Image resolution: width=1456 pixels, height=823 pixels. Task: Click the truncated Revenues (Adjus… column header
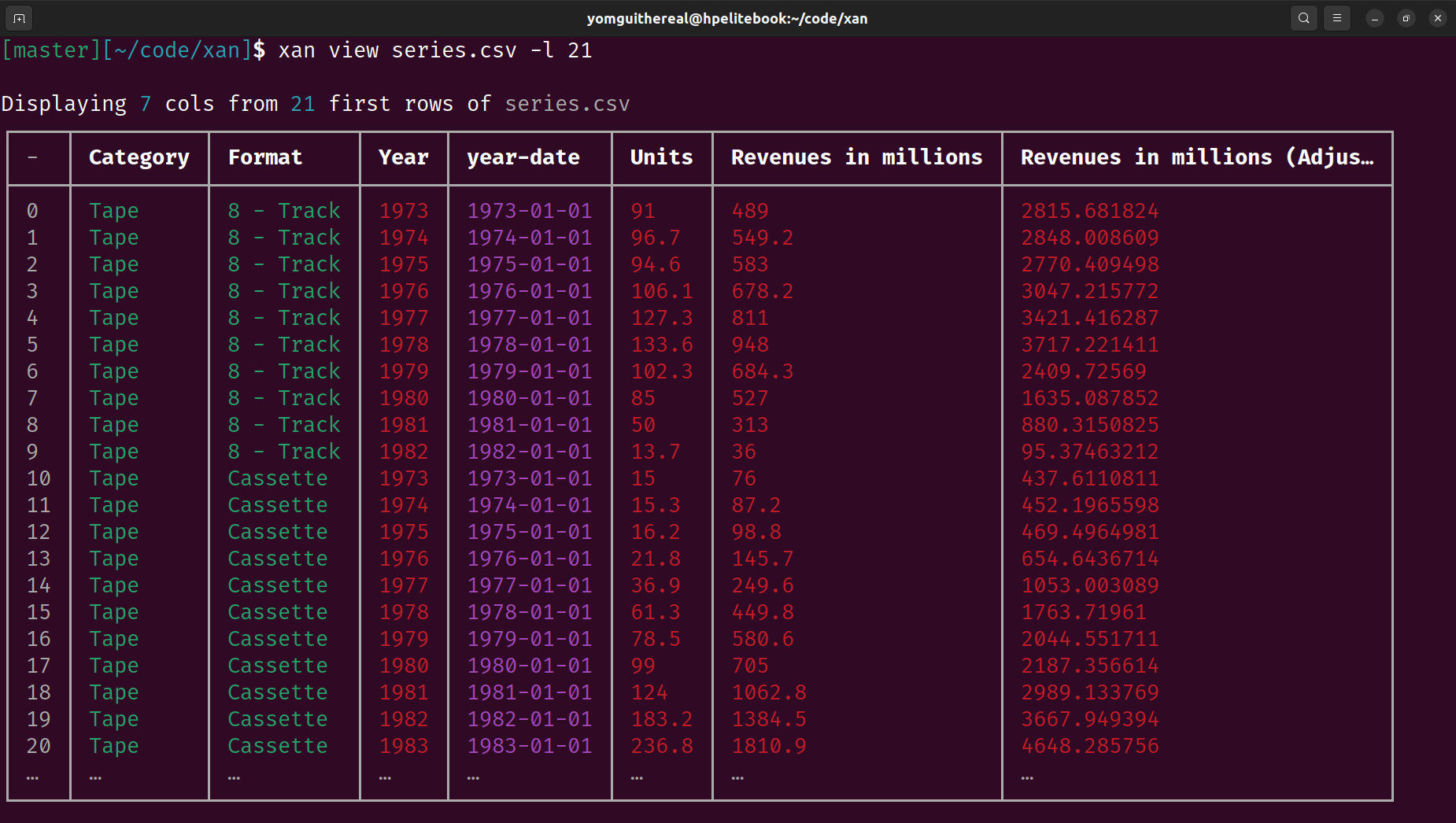tap(1196, 157)
